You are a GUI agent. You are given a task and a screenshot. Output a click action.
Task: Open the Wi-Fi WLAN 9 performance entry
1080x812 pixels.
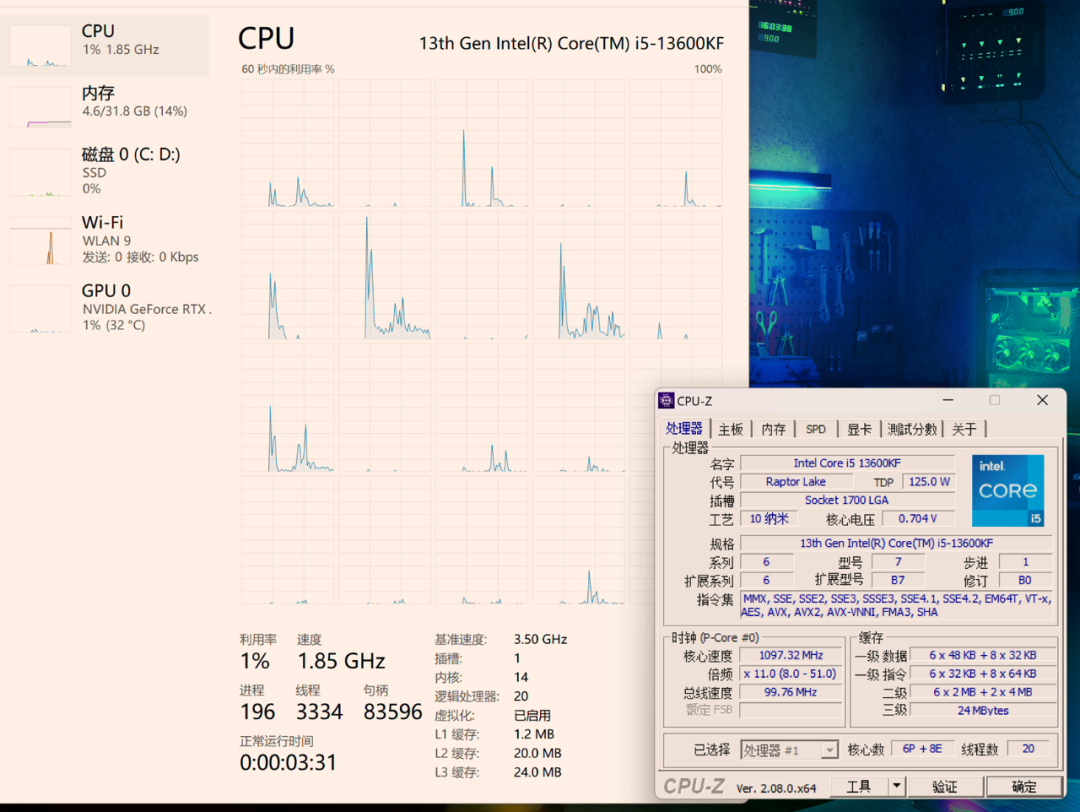pos(105,240)
